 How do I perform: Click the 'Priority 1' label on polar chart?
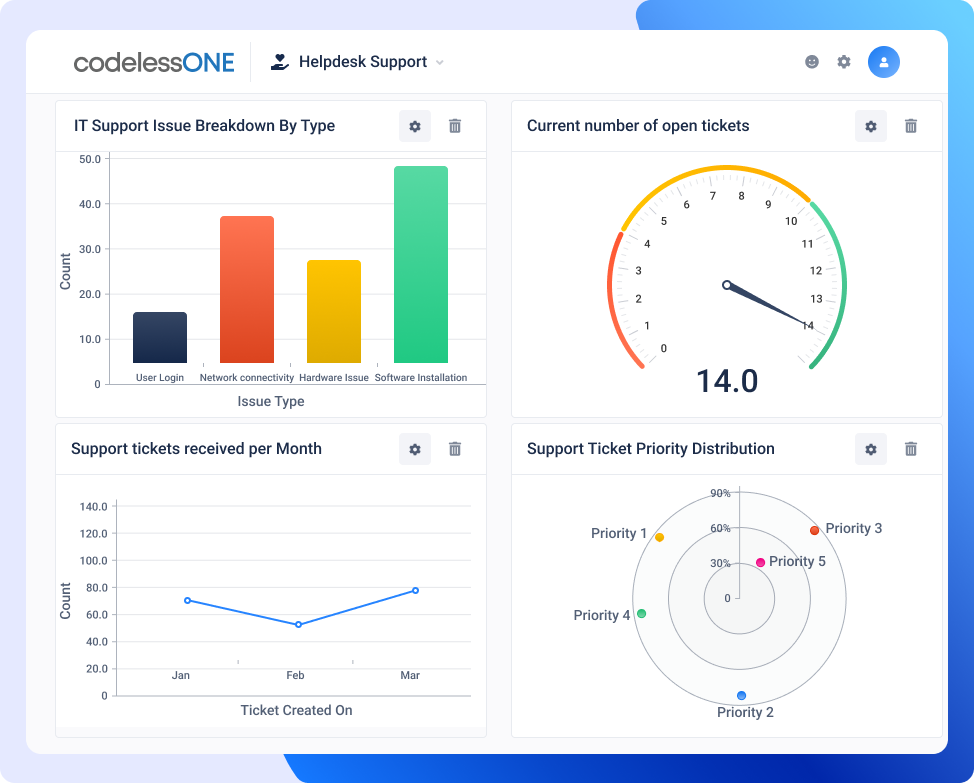pyautogui.click(x=619, y=533)
